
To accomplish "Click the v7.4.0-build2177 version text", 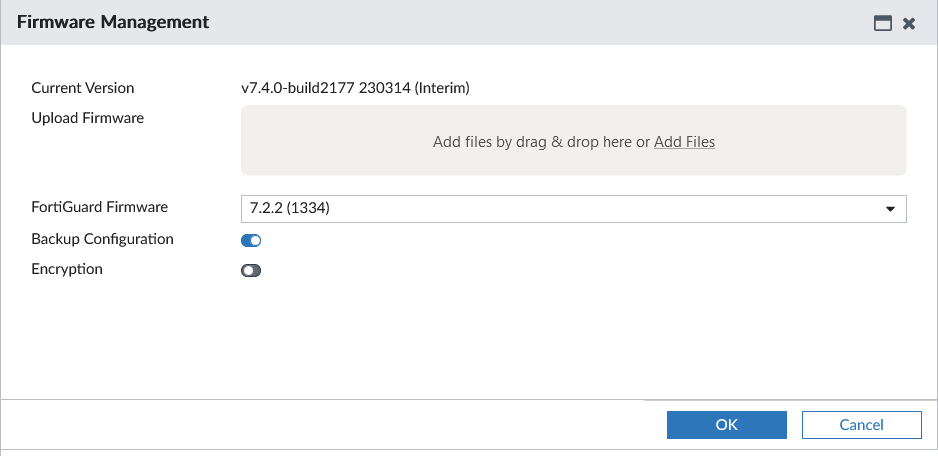I will 355,88.
